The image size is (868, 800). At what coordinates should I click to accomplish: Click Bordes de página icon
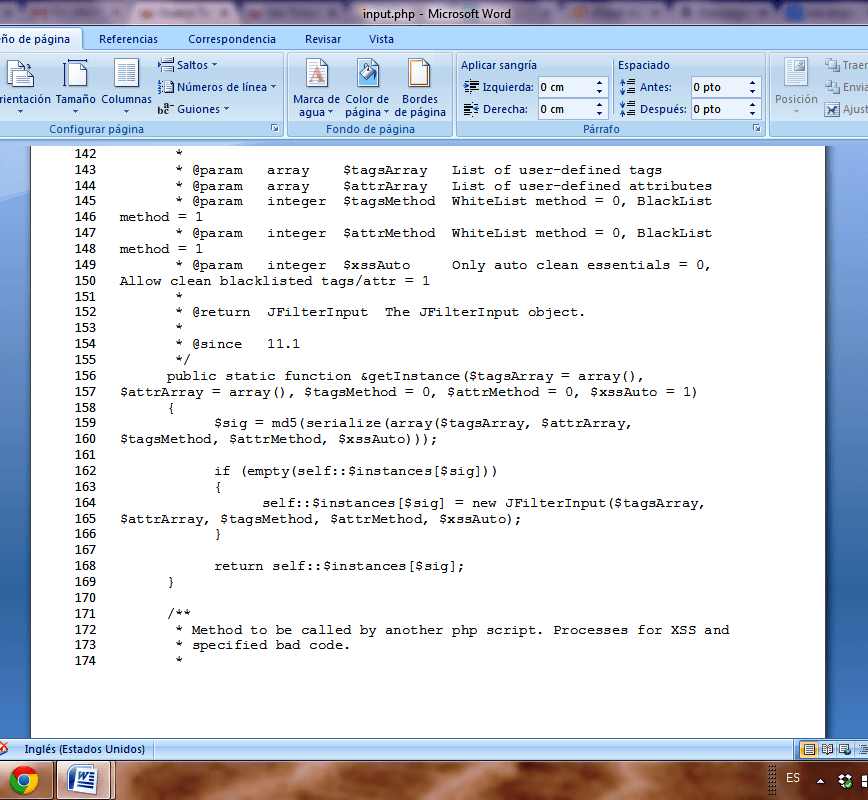point(420,73)
